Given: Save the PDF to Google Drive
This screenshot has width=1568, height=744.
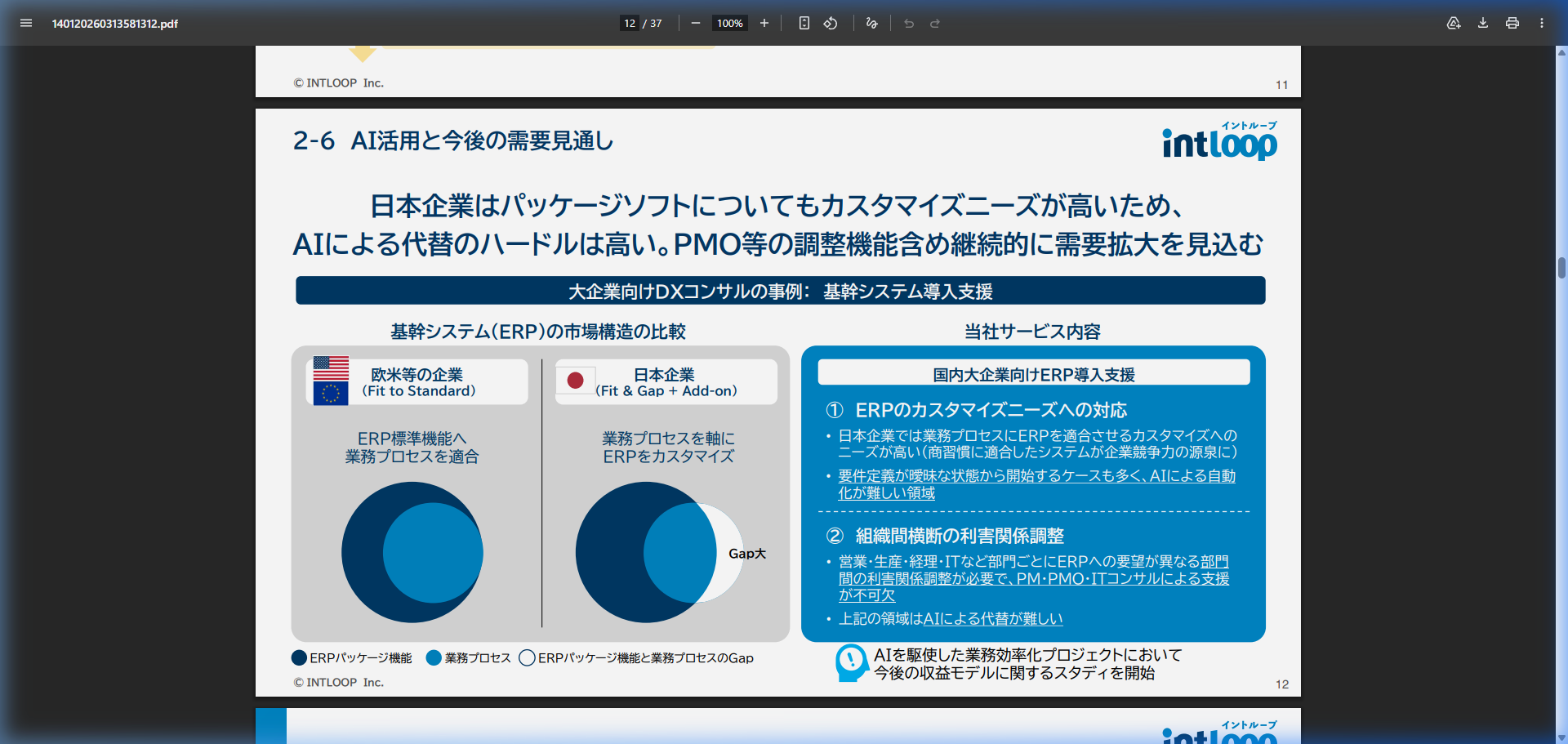Looking at the screenshot, I should (x=1454, y=23).
